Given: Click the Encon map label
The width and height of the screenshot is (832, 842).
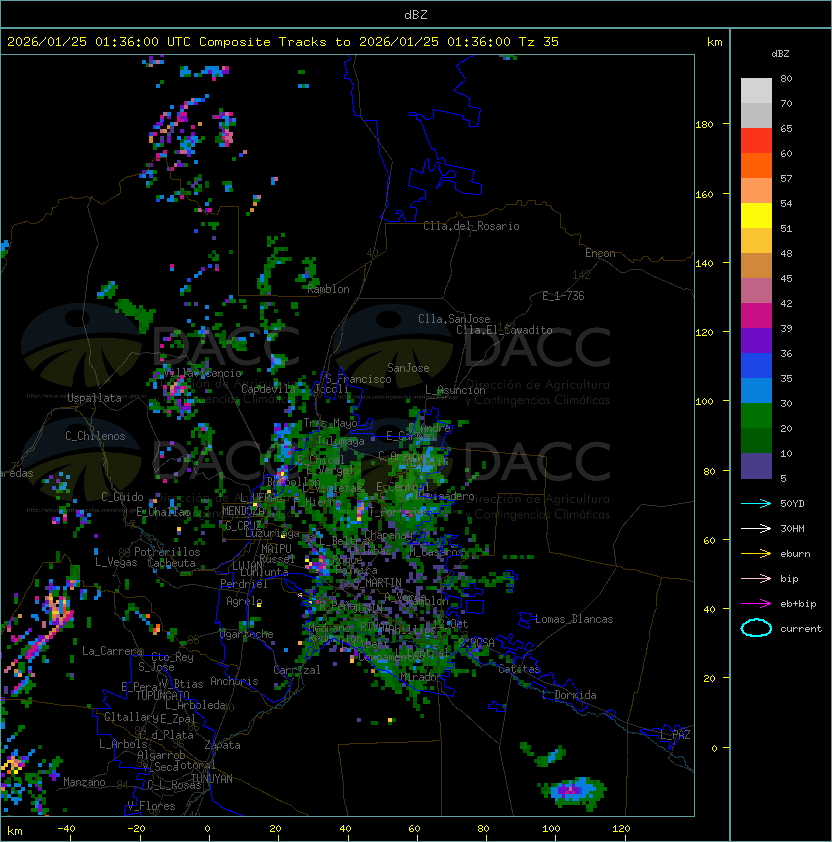Looking at the screenshot, I should point(600,253).
